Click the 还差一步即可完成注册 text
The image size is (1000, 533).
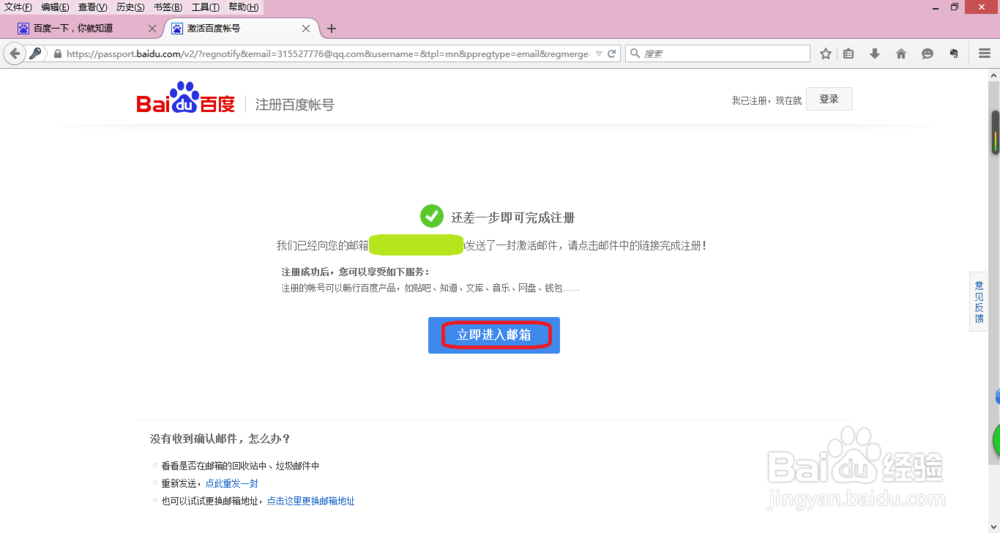click(513, 217)
